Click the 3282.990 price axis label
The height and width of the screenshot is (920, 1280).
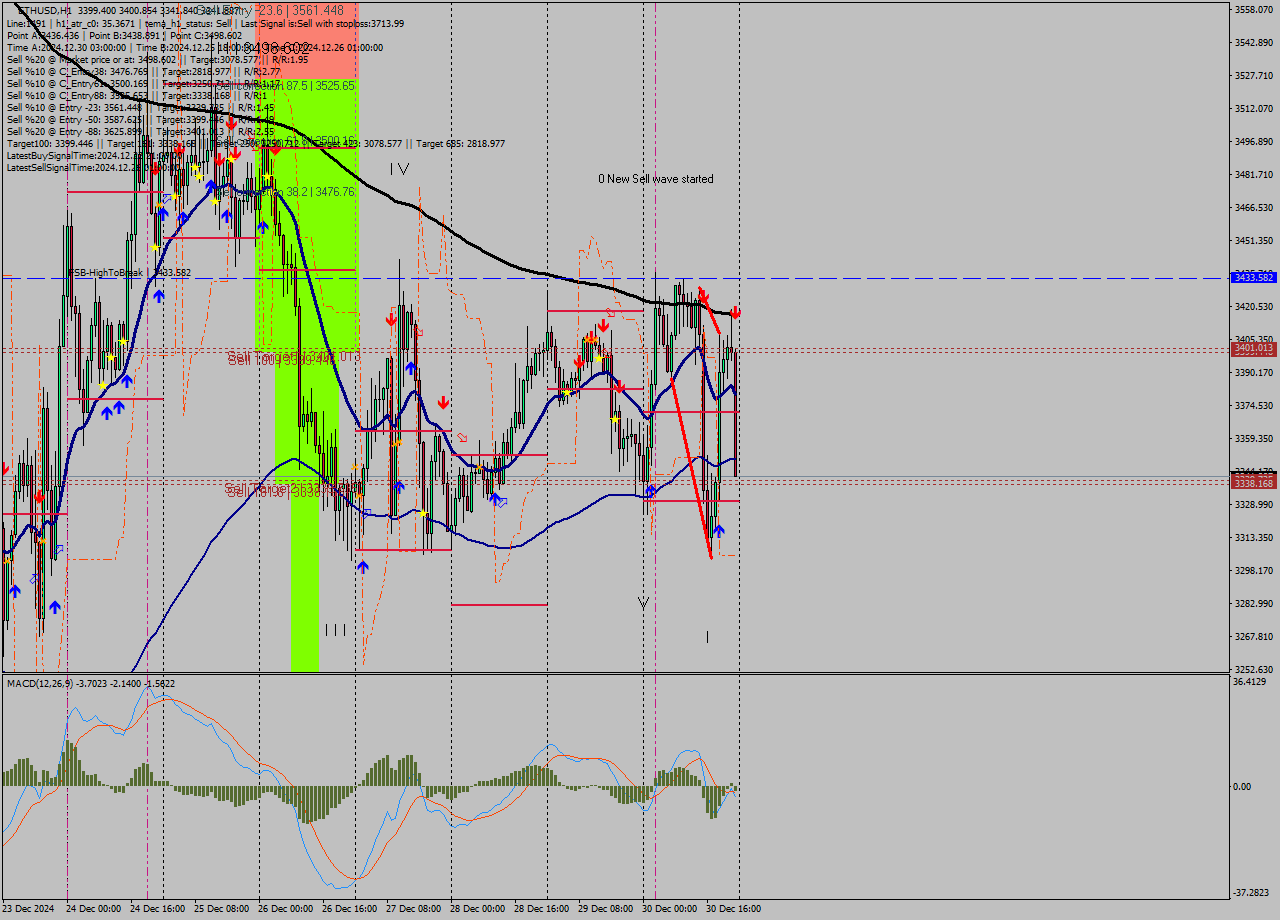click(x=1253, y=603)
